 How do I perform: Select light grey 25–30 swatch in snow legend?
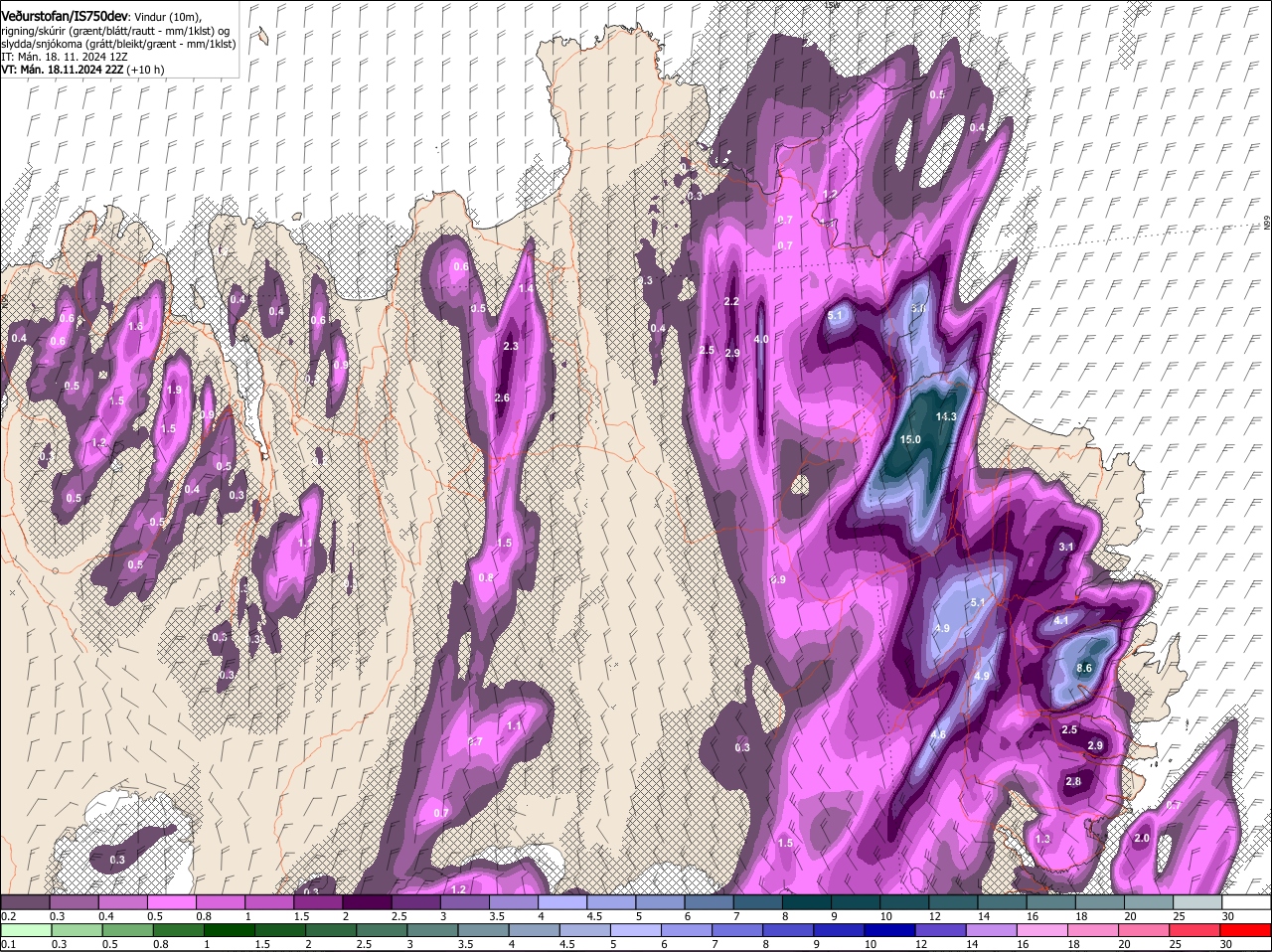tap(1198, 901)
